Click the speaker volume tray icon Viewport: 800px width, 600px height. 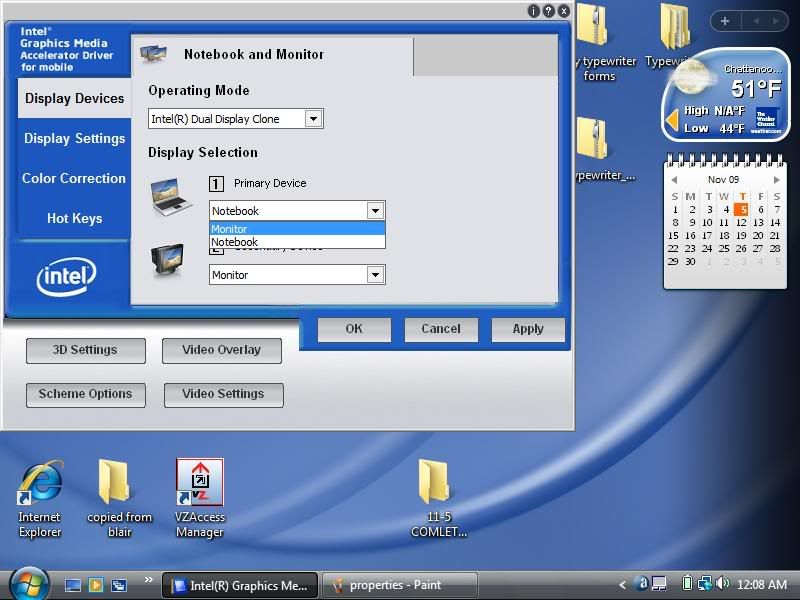point(722,583)
